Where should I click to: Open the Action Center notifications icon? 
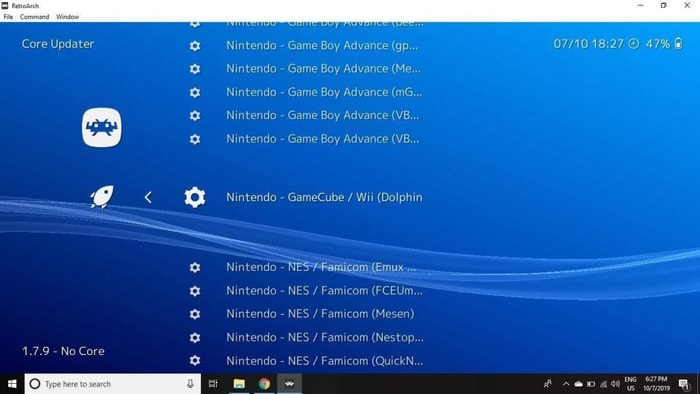point(684,384)
